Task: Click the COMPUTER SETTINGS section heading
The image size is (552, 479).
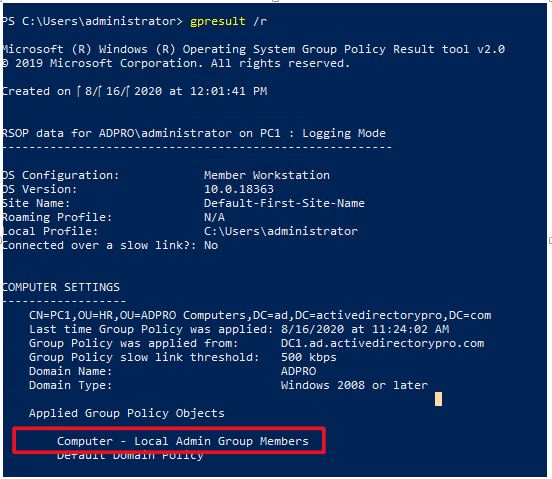Action: pos(61,287)
